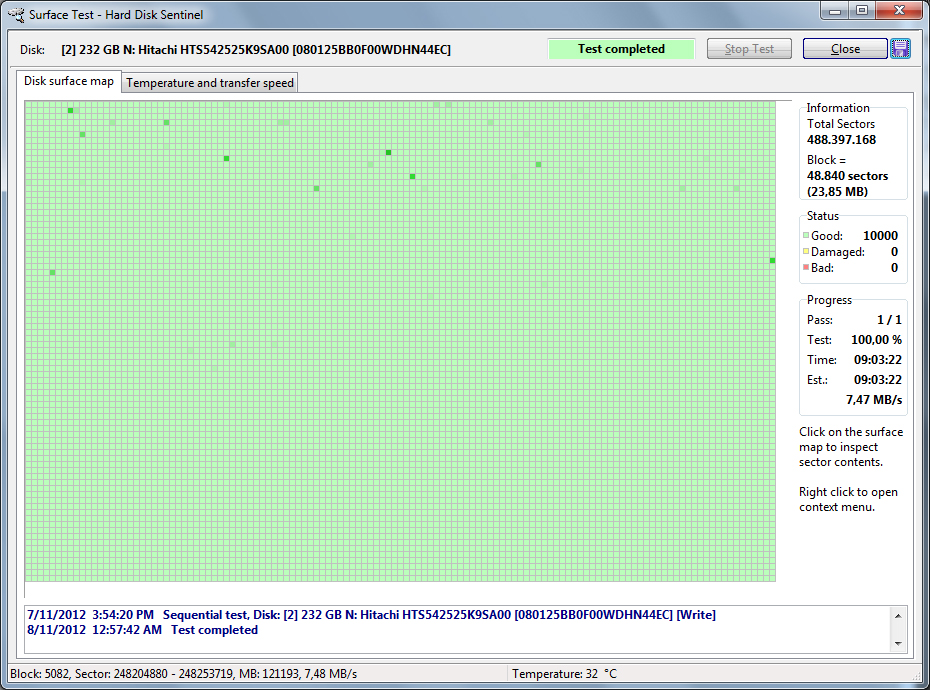Click the Temperature: 32 °C status bar entry
Viewport: 930px width, 690px height.
(x=564, y=673)
